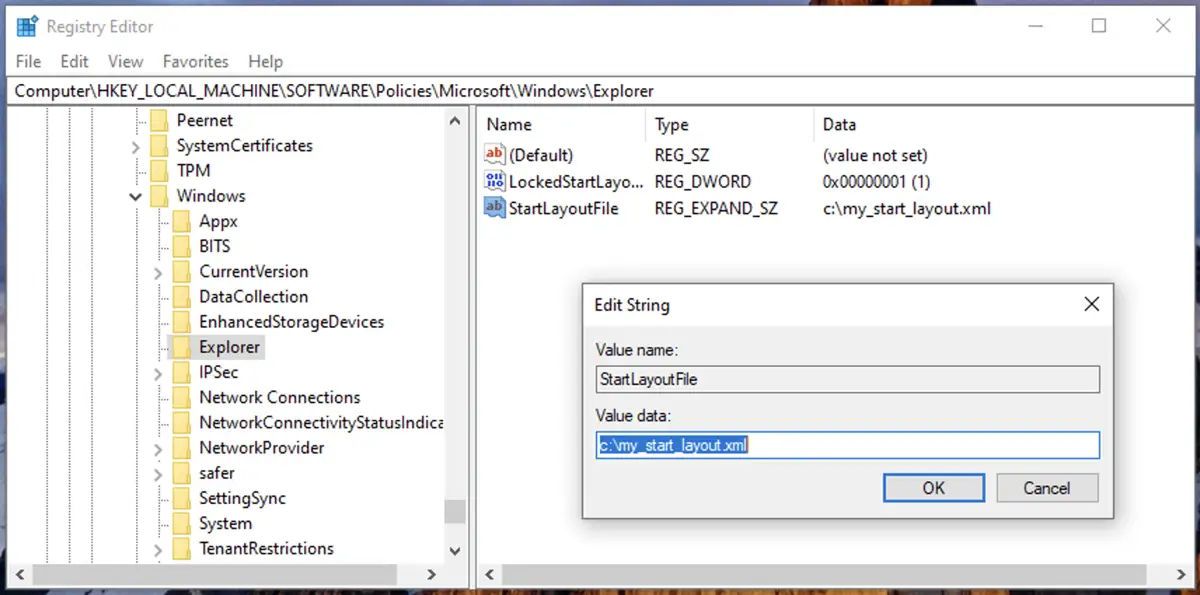Click the Value data input field
The image size is (1200, 595).
pyautogui.click(x=847, y=445)
